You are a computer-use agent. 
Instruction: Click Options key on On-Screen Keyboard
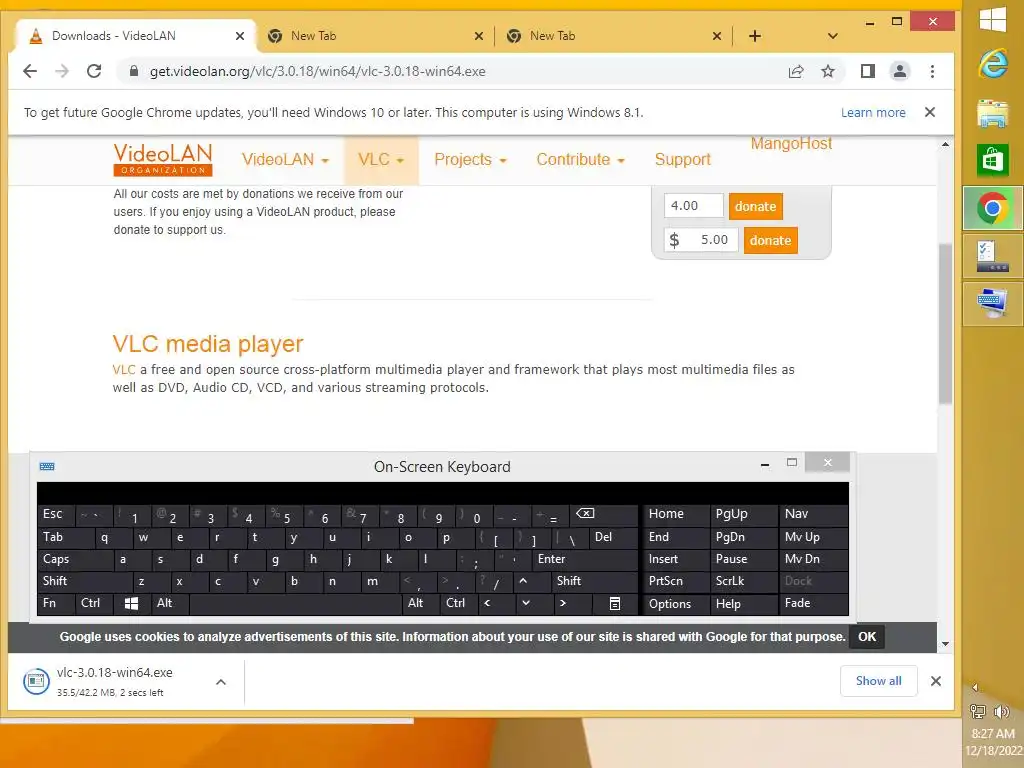pyautogui.click(x=675, y=603)
